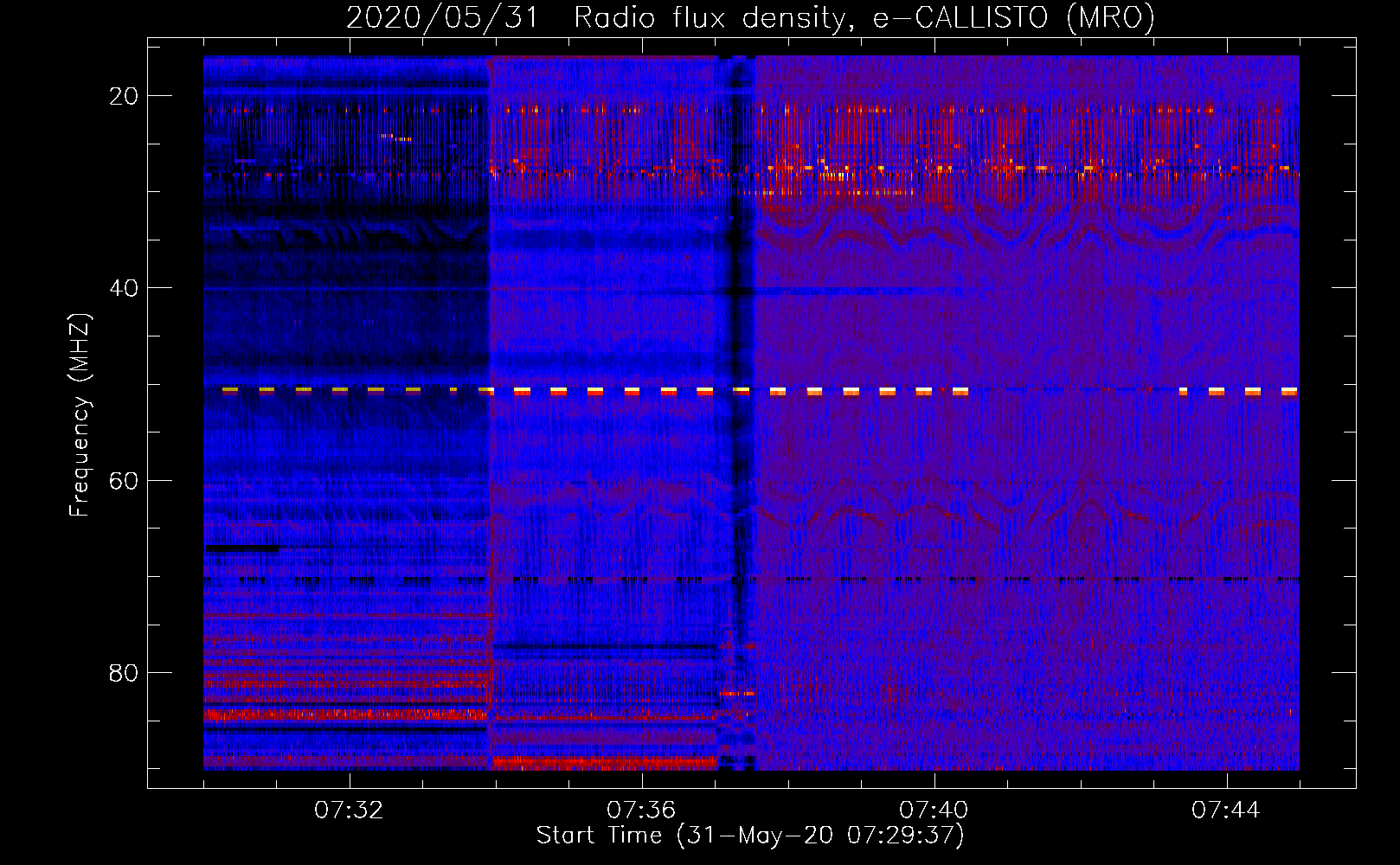Click the 20 MHz frequency label
This screenshot has width=1400, height=865.
124,96
